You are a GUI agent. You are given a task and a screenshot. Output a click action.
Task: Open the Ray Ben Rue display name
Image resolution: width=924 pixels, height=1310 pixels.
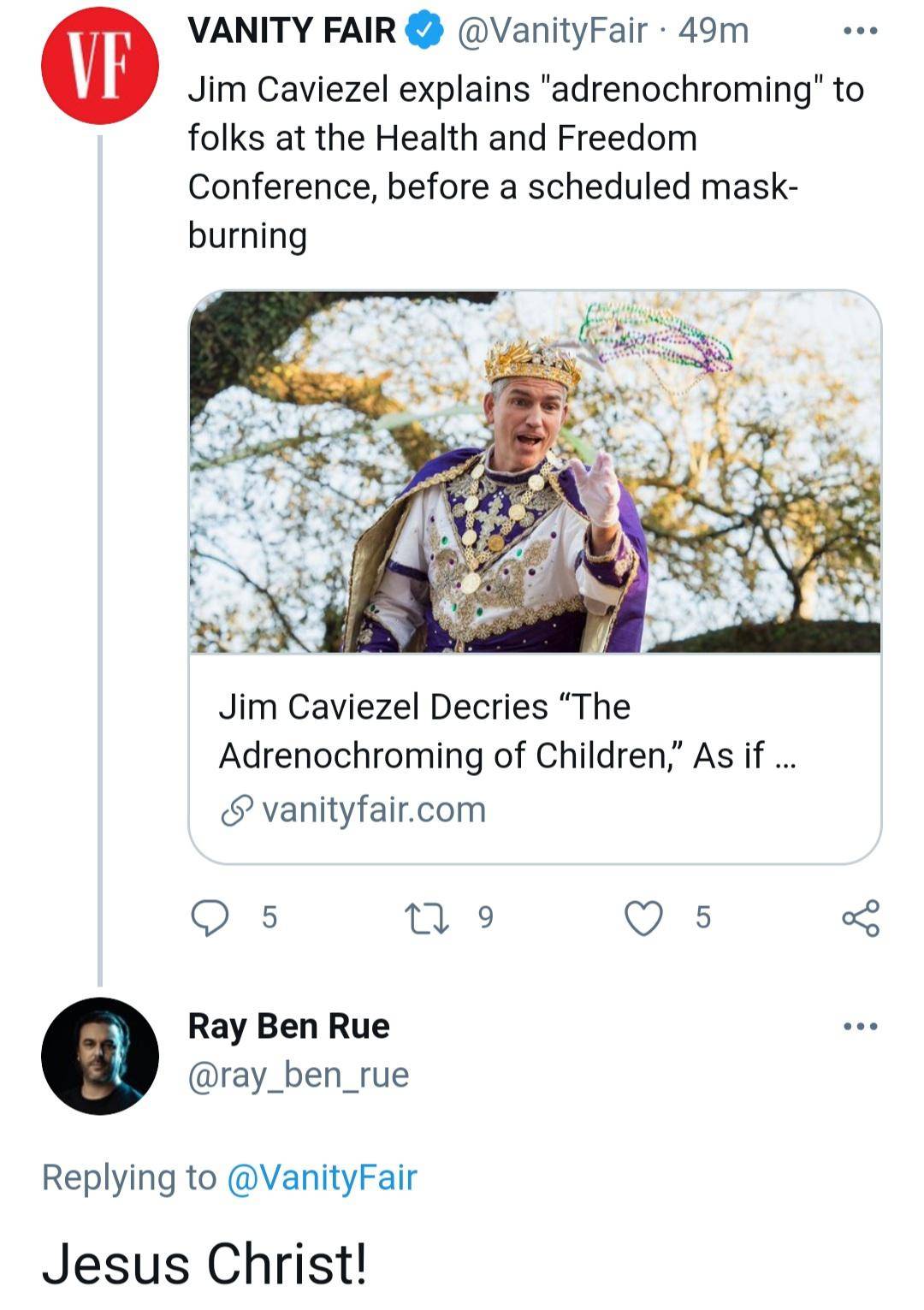(x=288, y=1026)
